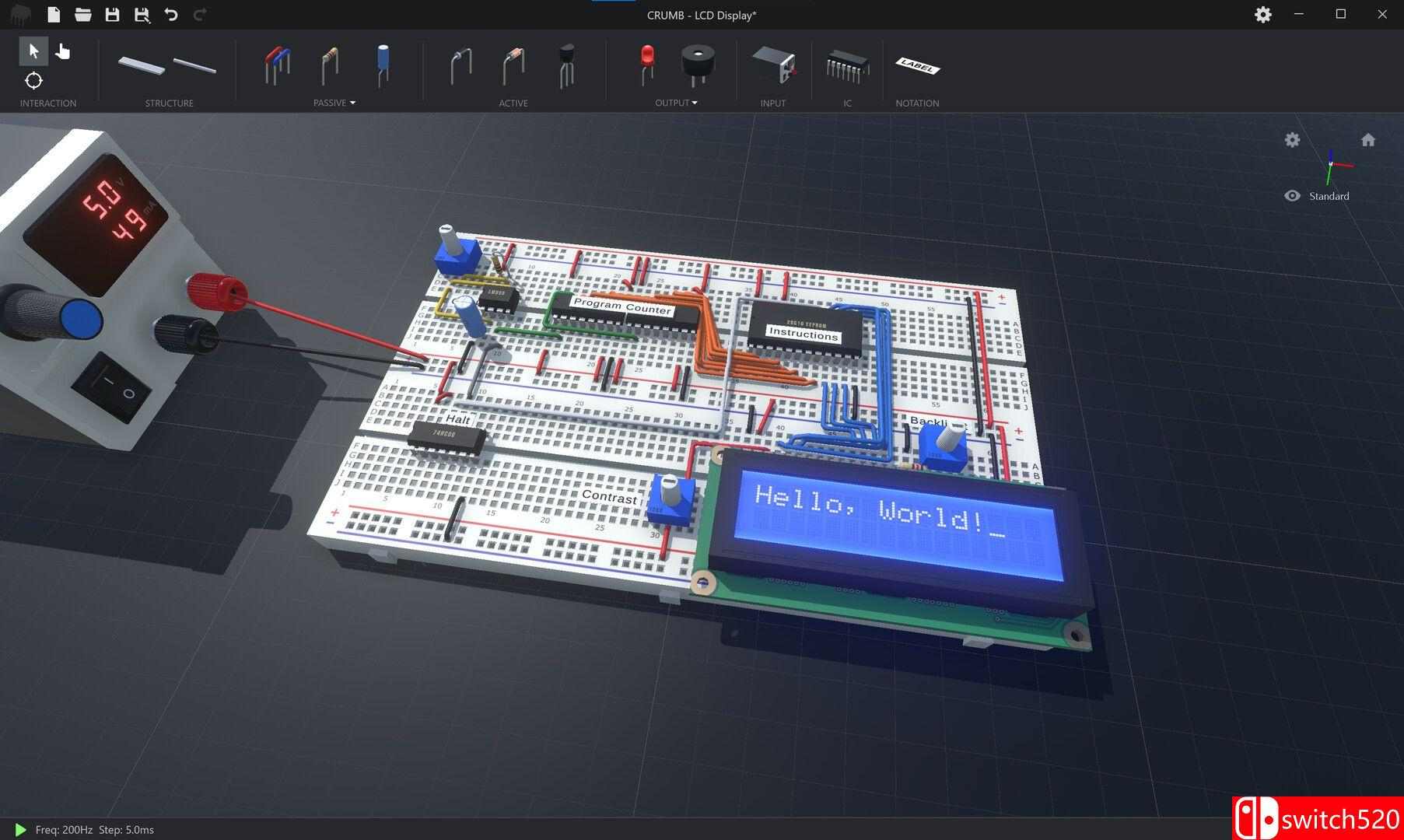Click the undo button
Image resolution: width=1404 pixels, height=840 pixels.
click(x=171, y=15)
